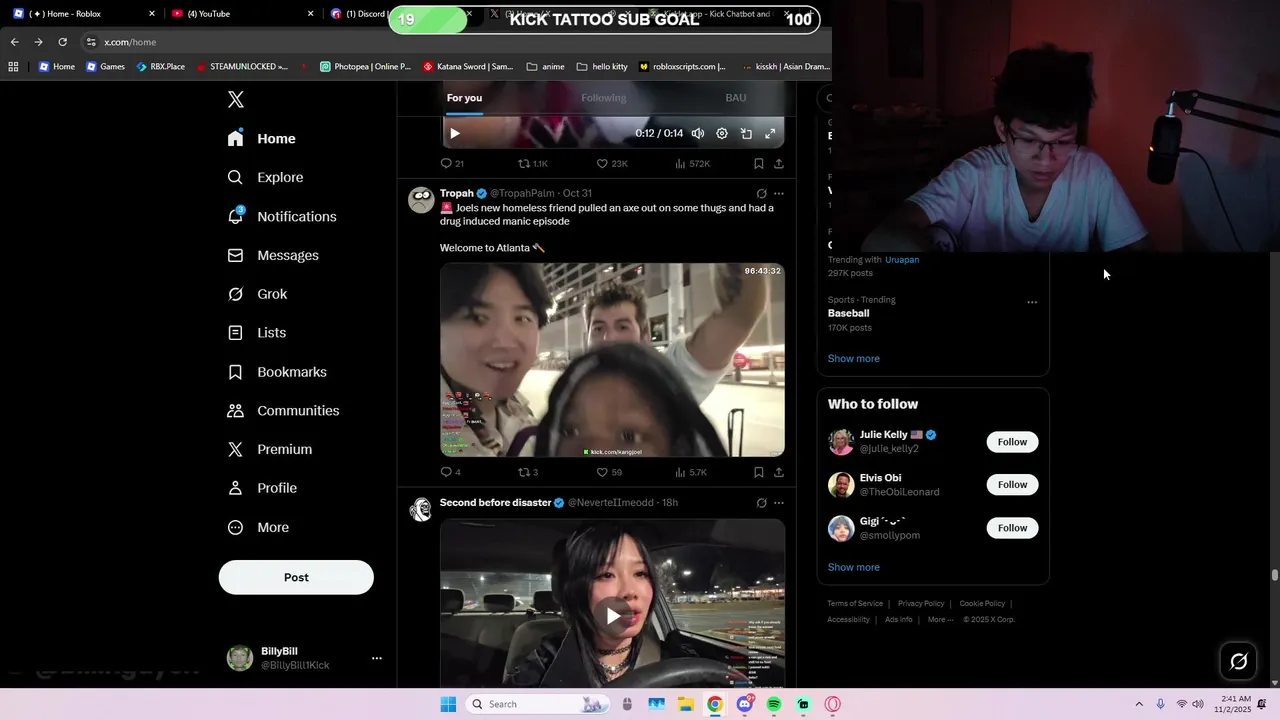Open Bookmarks in the sidebar

(277, 372)
